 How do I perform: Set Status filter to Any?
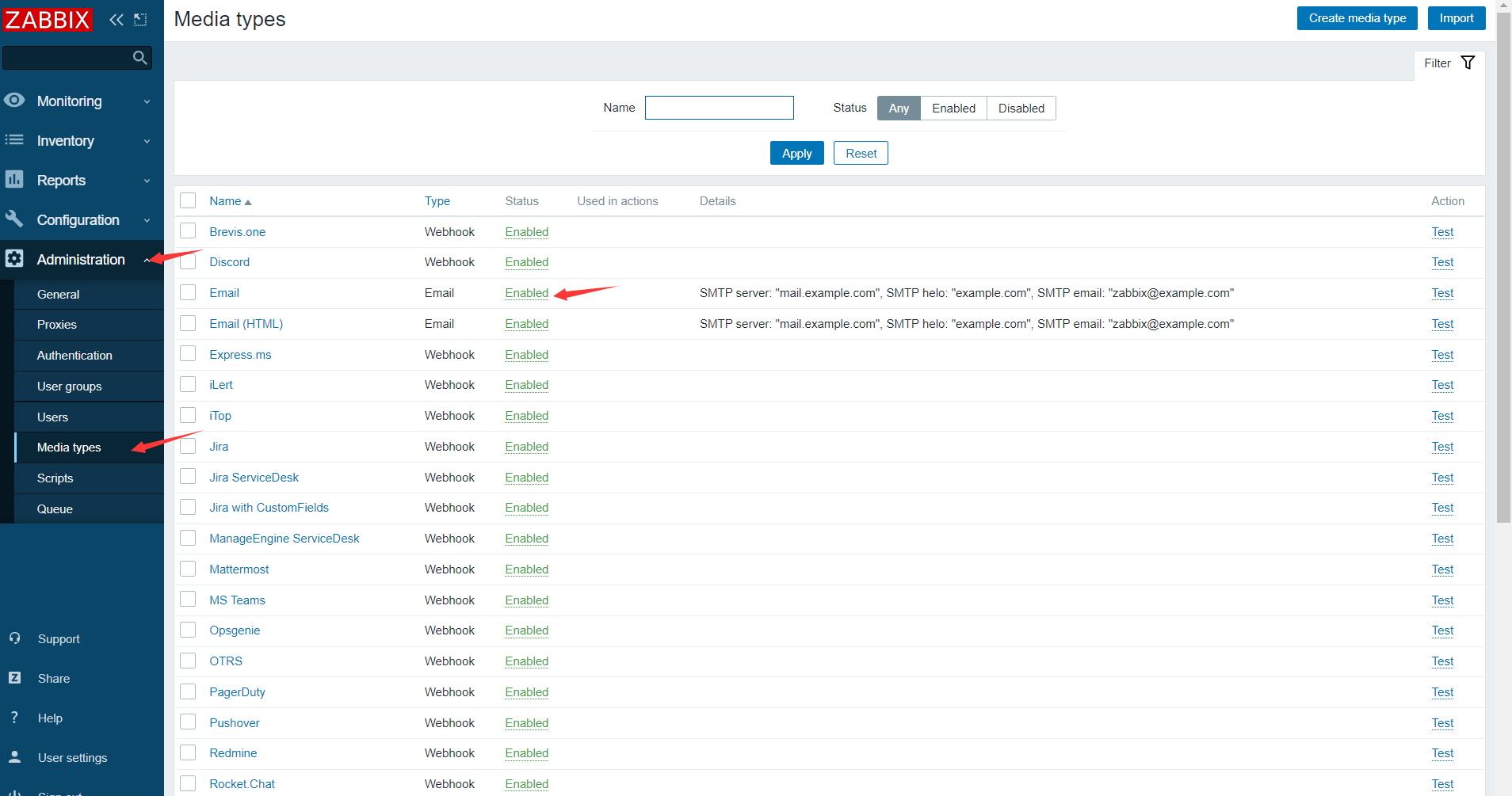click(899, 108)
